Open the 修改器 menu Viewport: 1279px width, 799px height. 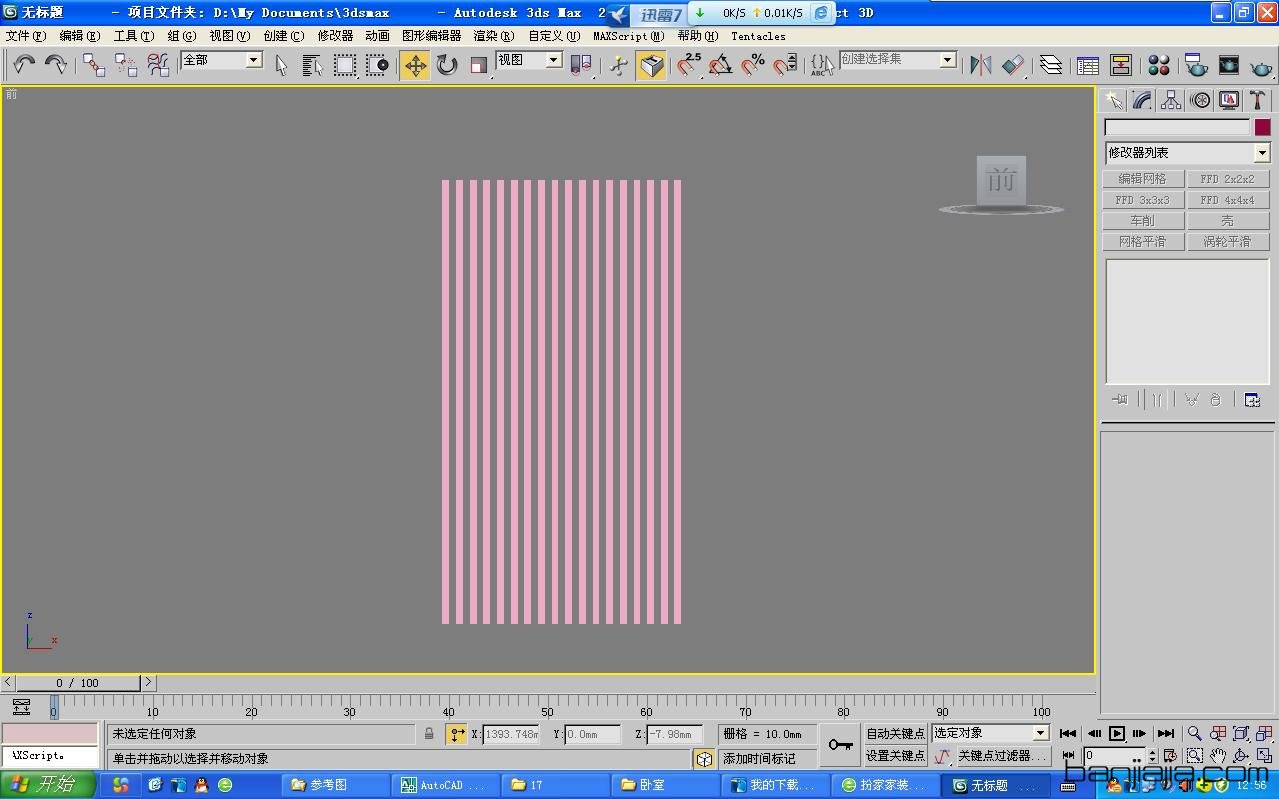pos(335,36)
